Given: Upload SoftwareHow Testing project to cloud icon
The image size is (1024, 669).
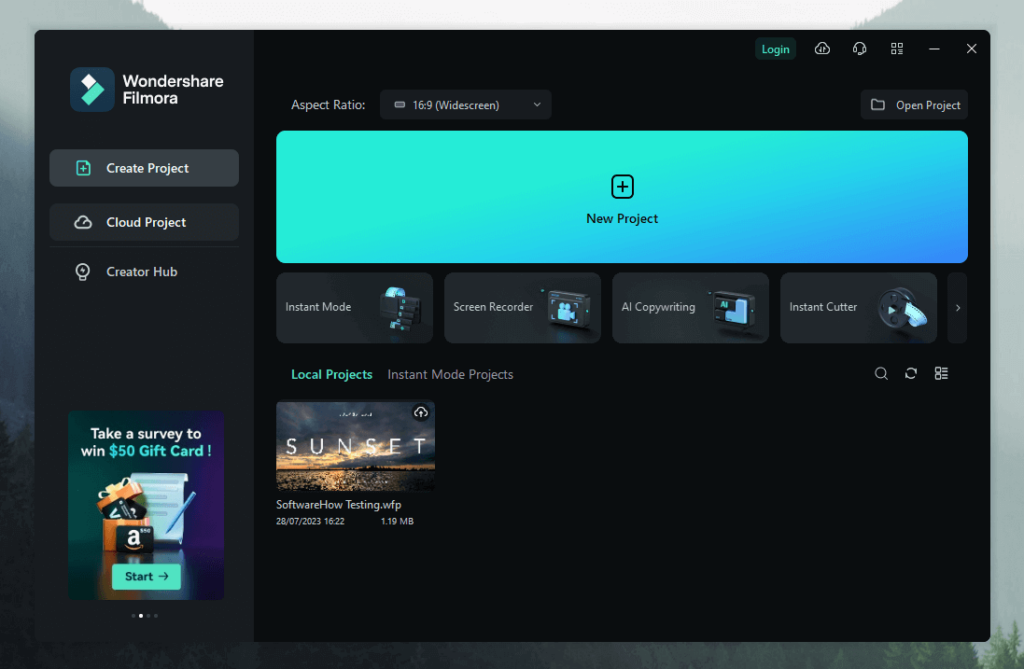Looking at the screenshot, I should [x=421, y=412].
